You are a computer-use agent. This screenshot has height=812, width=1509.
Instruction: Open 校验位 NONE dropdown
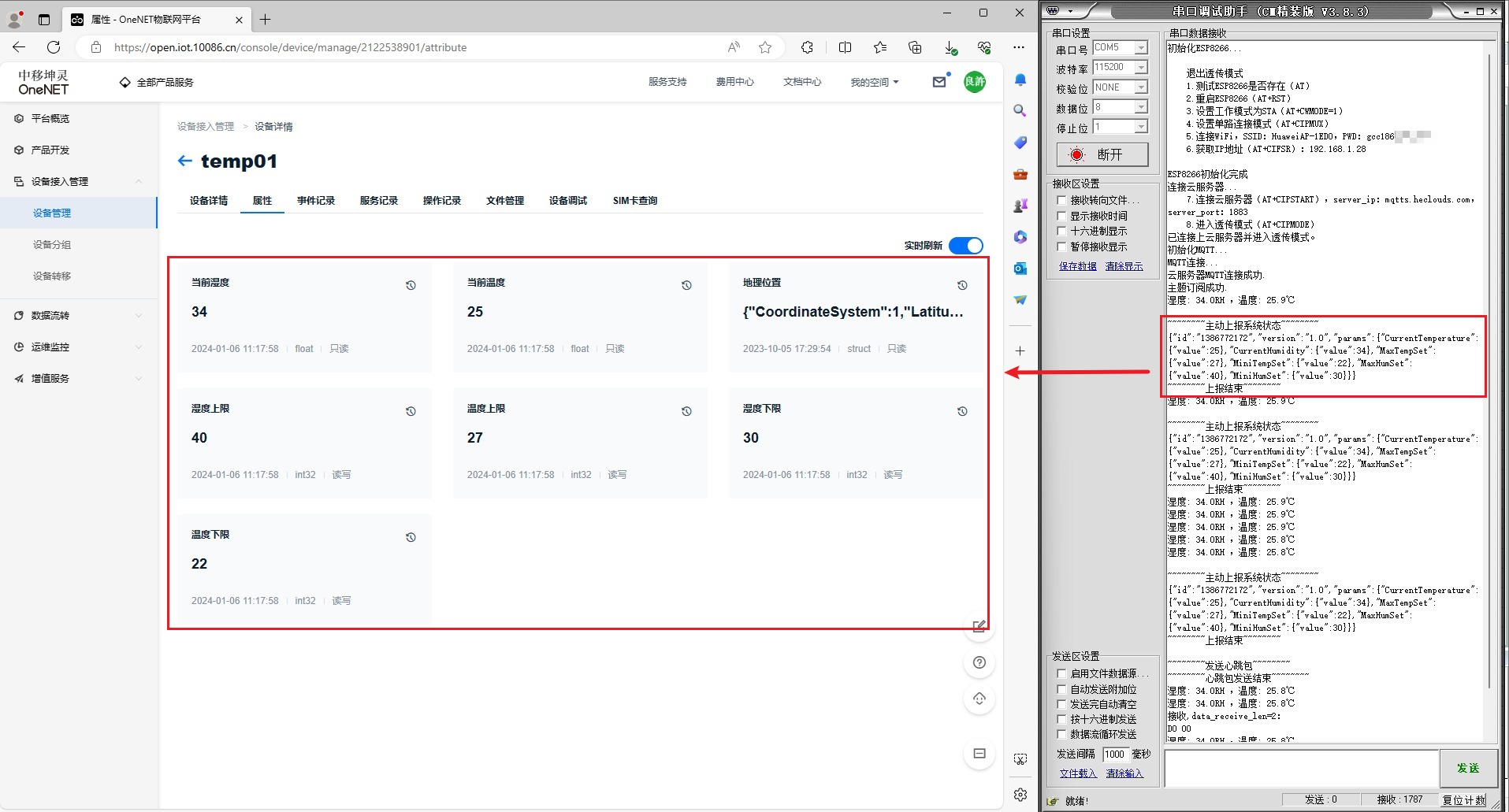[1141, 87]
